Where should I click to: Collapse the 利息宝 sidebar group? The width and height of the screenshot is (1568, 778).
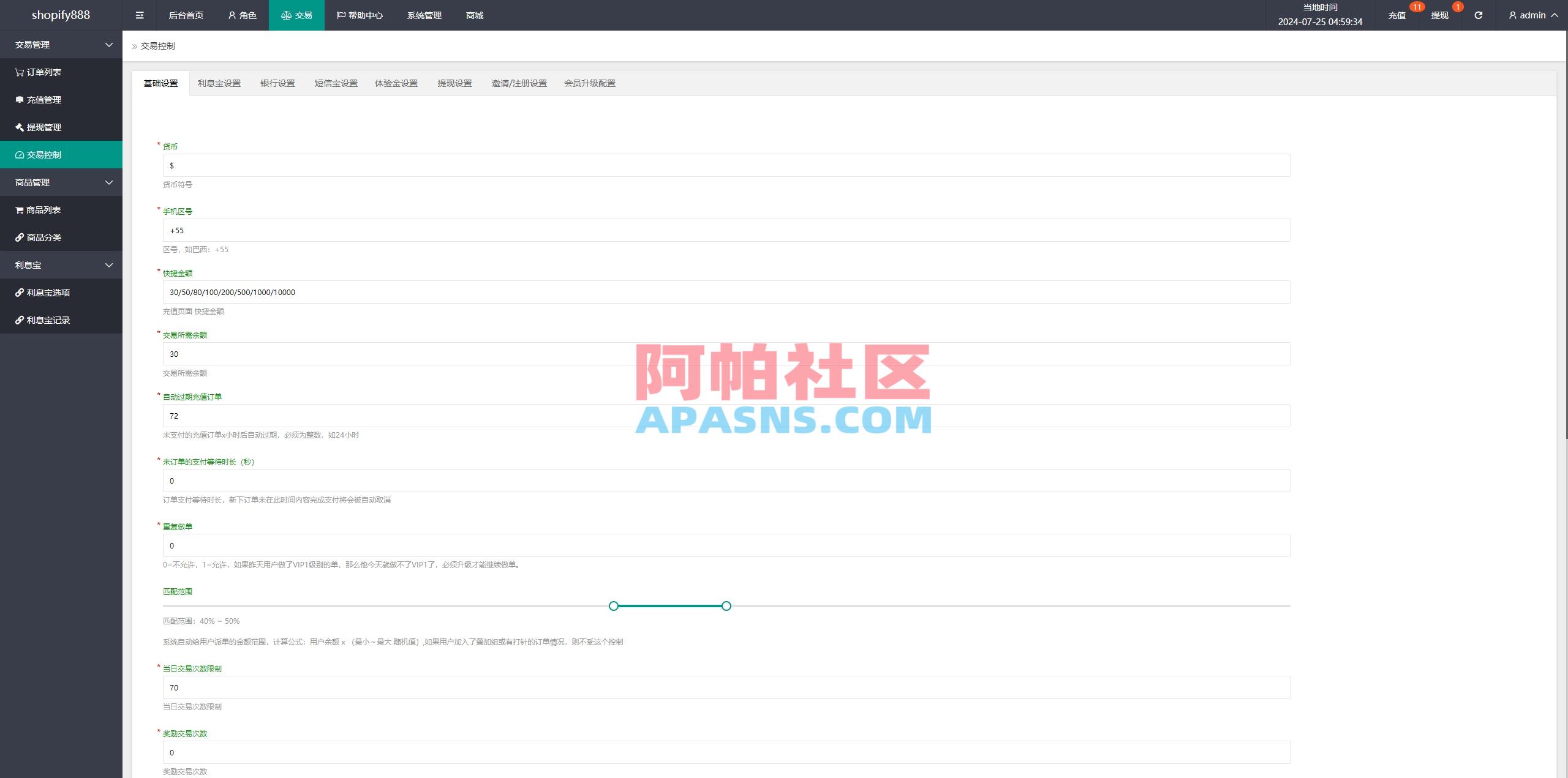pos(109,264)
